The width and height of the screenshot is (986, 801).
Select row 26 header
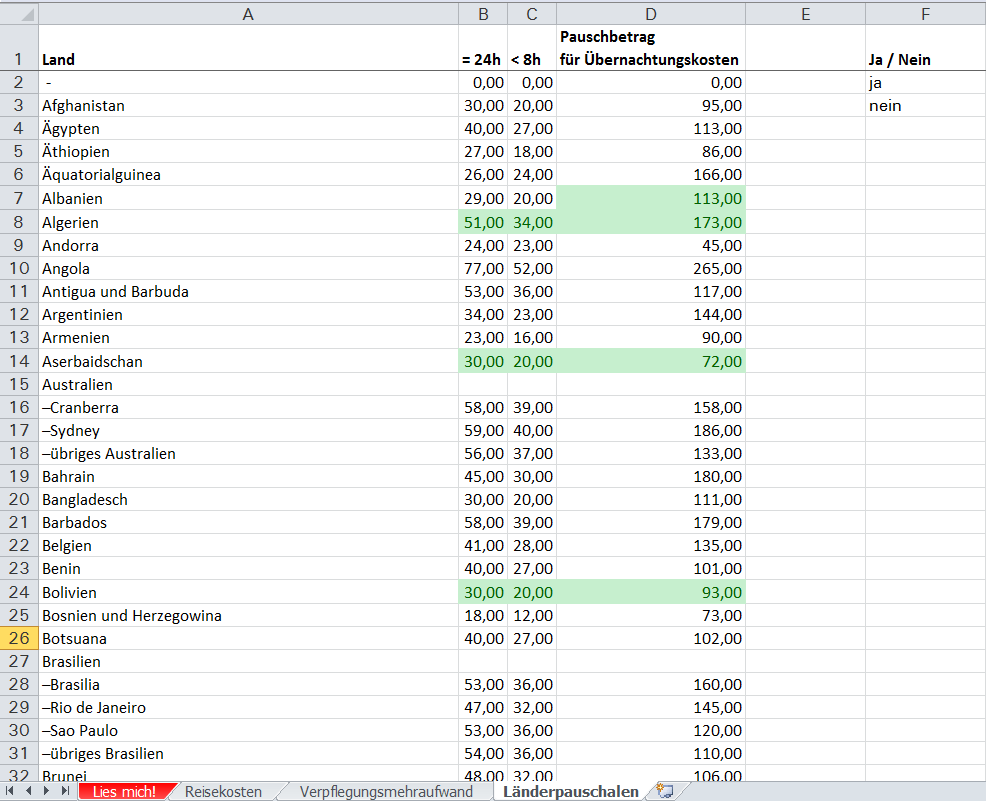click(x=18, y=638)
